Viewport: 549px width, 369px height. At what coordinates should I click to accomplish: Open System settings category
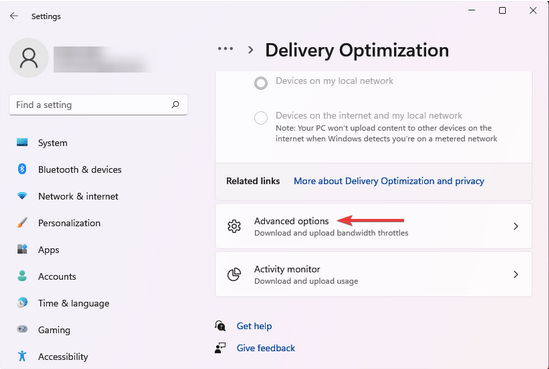[x=53, y=143]
